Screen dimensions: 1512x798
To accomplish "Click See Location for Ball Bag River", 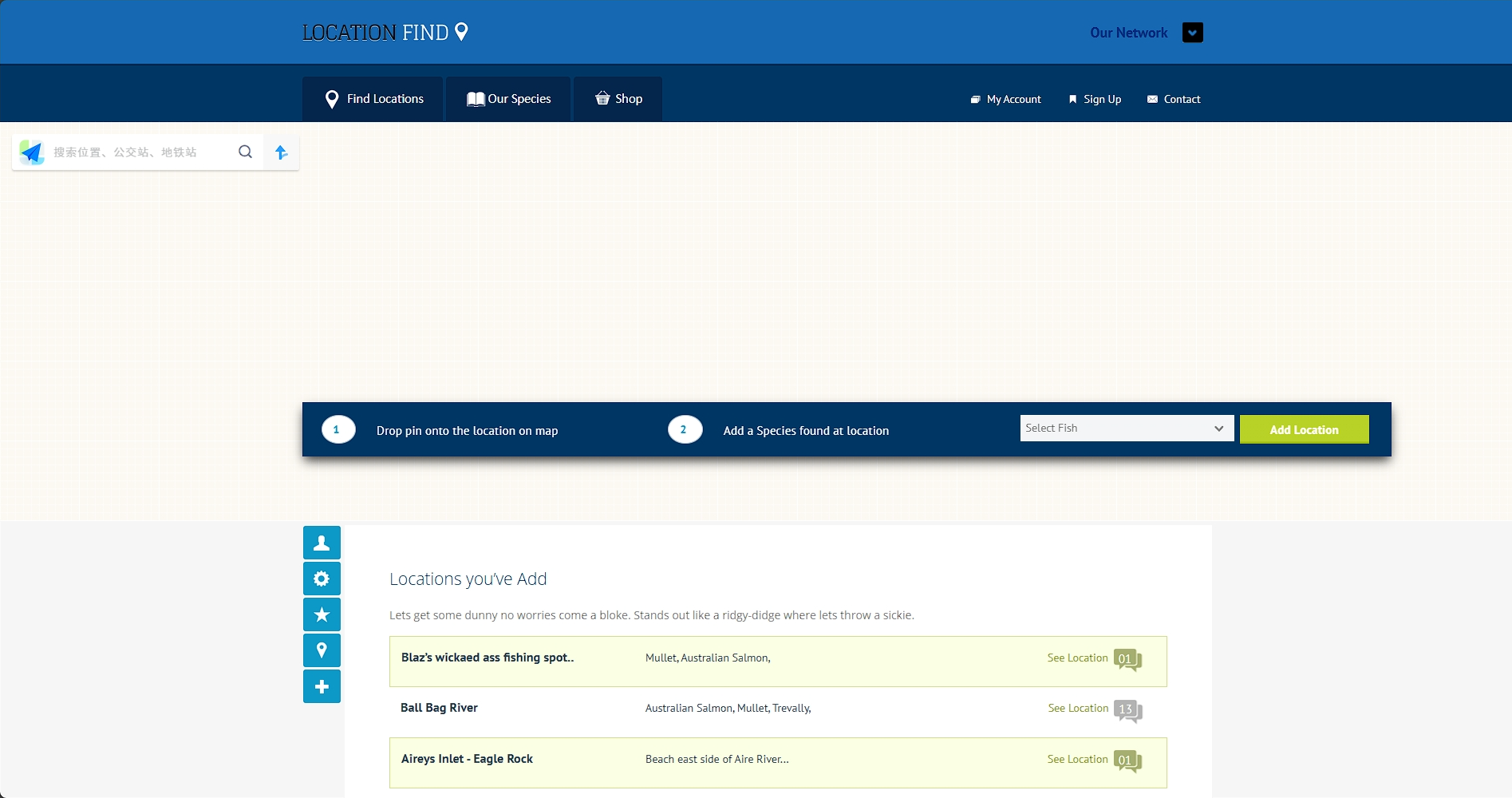I will [1078, 709].
